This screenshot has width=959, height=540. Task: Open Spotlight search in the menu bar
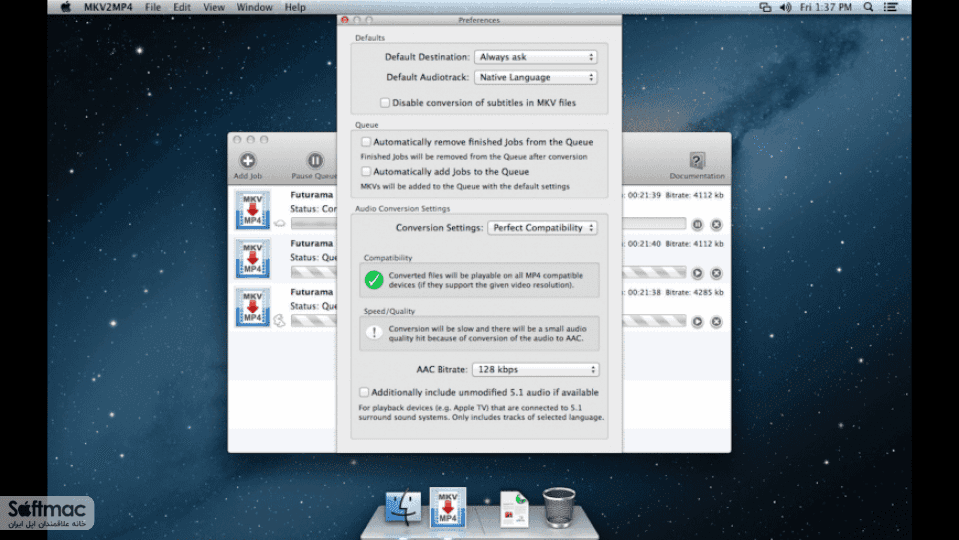[868, 7]
